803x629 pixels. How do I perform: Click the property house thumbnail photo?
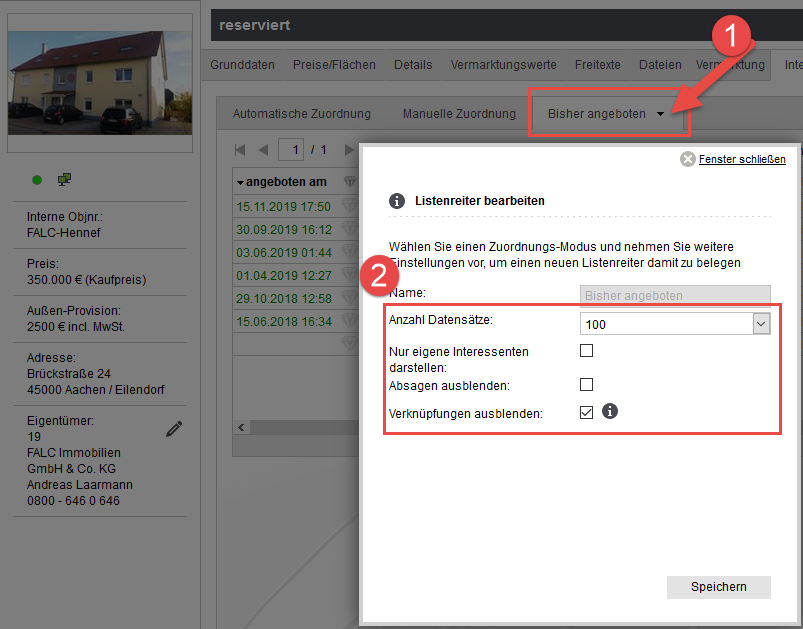click(100, 82)
